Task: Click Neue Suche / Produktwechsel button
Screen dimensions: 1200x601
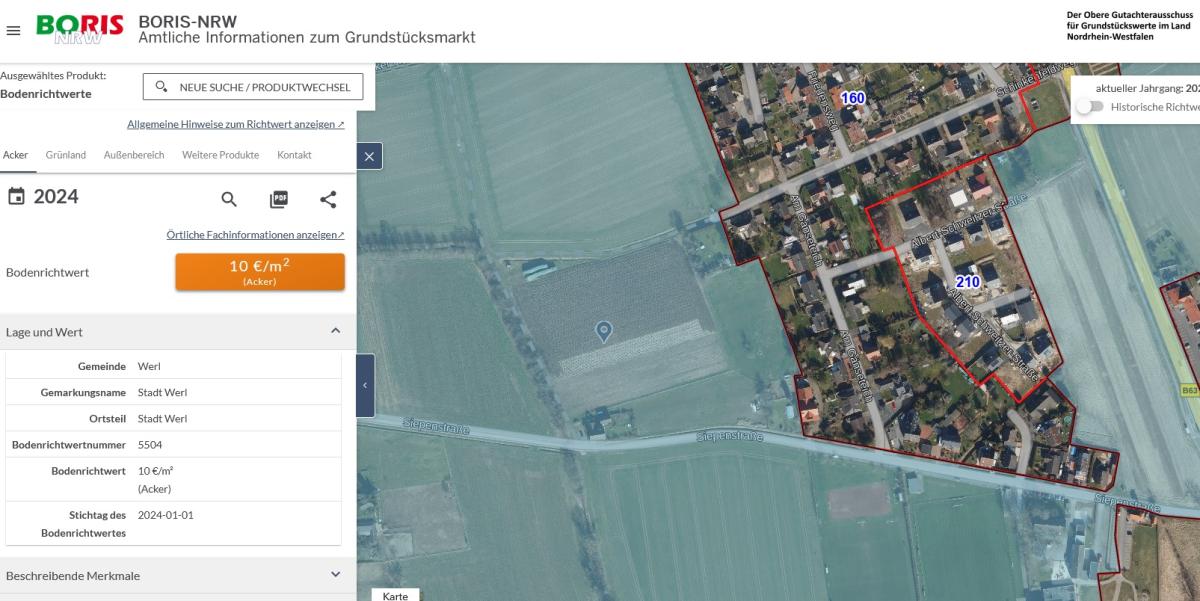Action: 253,87
